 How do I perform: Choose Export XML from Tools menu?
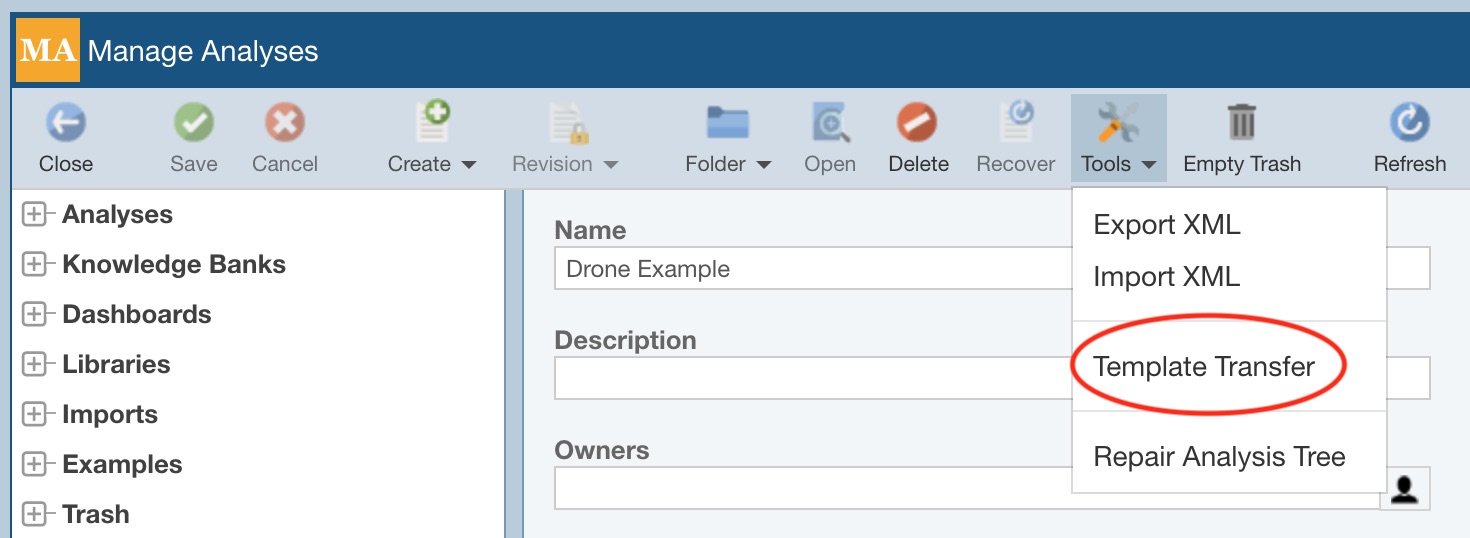point(1166,225)
